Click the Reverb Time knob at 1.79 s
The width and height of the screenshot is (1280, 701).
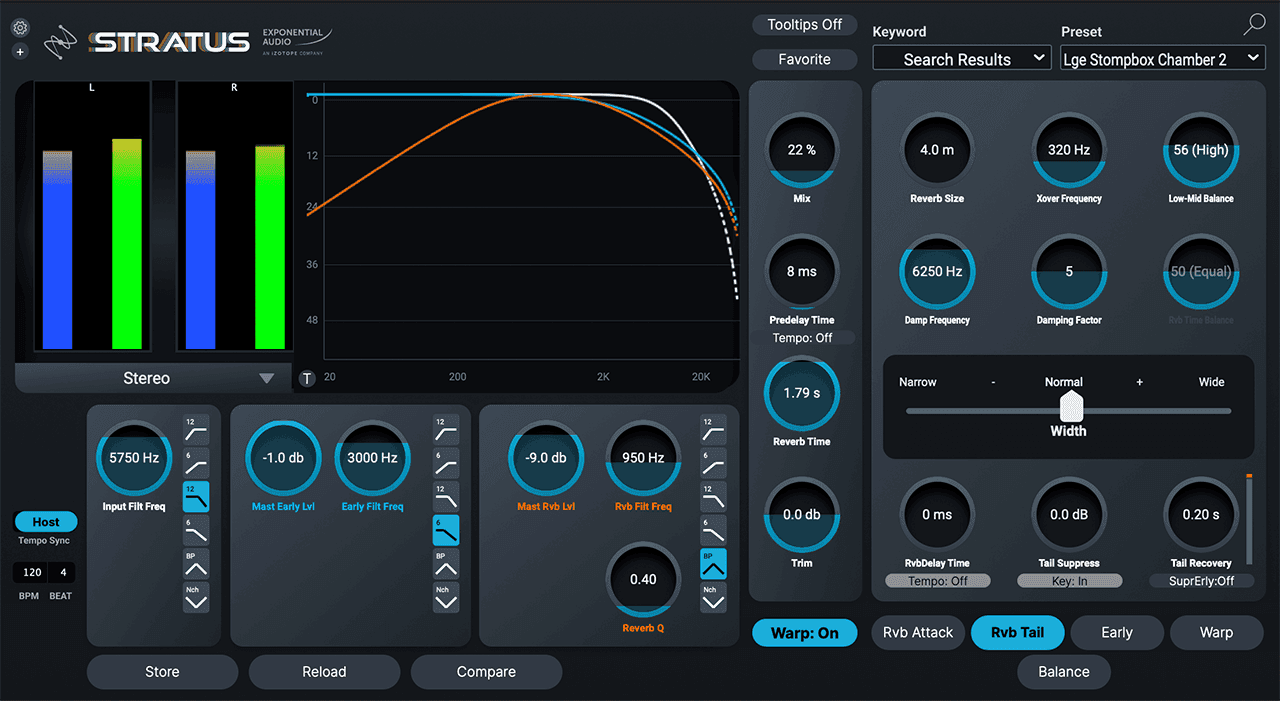(x=802, y=393)
